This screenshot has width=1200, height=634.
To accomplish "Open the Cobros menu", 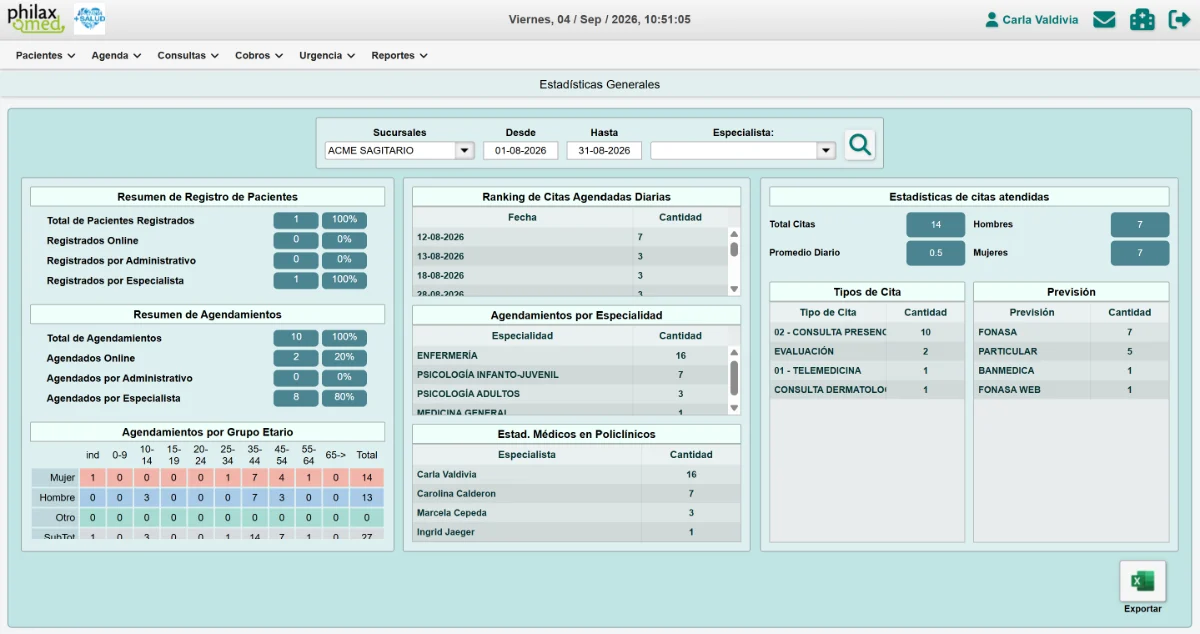I will coord(259,56).
